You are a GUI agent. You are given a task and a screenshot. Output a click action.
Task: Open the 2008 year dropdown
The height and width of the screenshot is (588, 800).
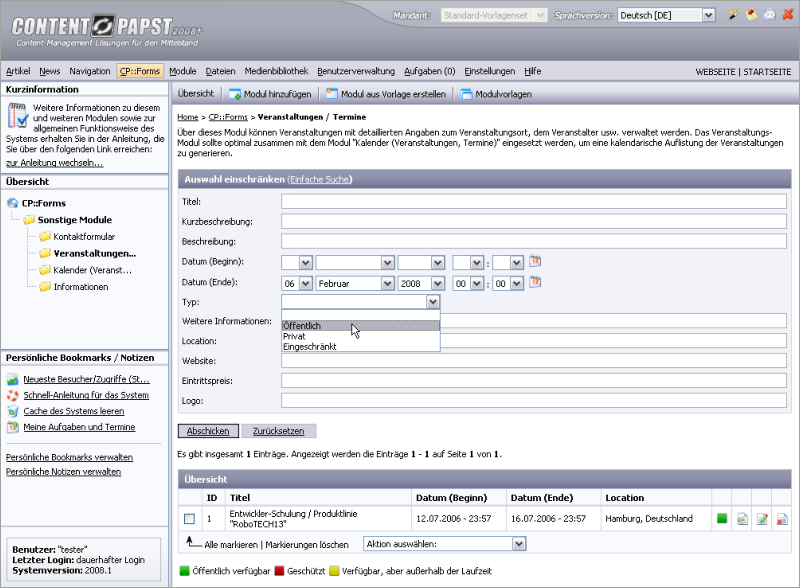[x=421, y=283]
